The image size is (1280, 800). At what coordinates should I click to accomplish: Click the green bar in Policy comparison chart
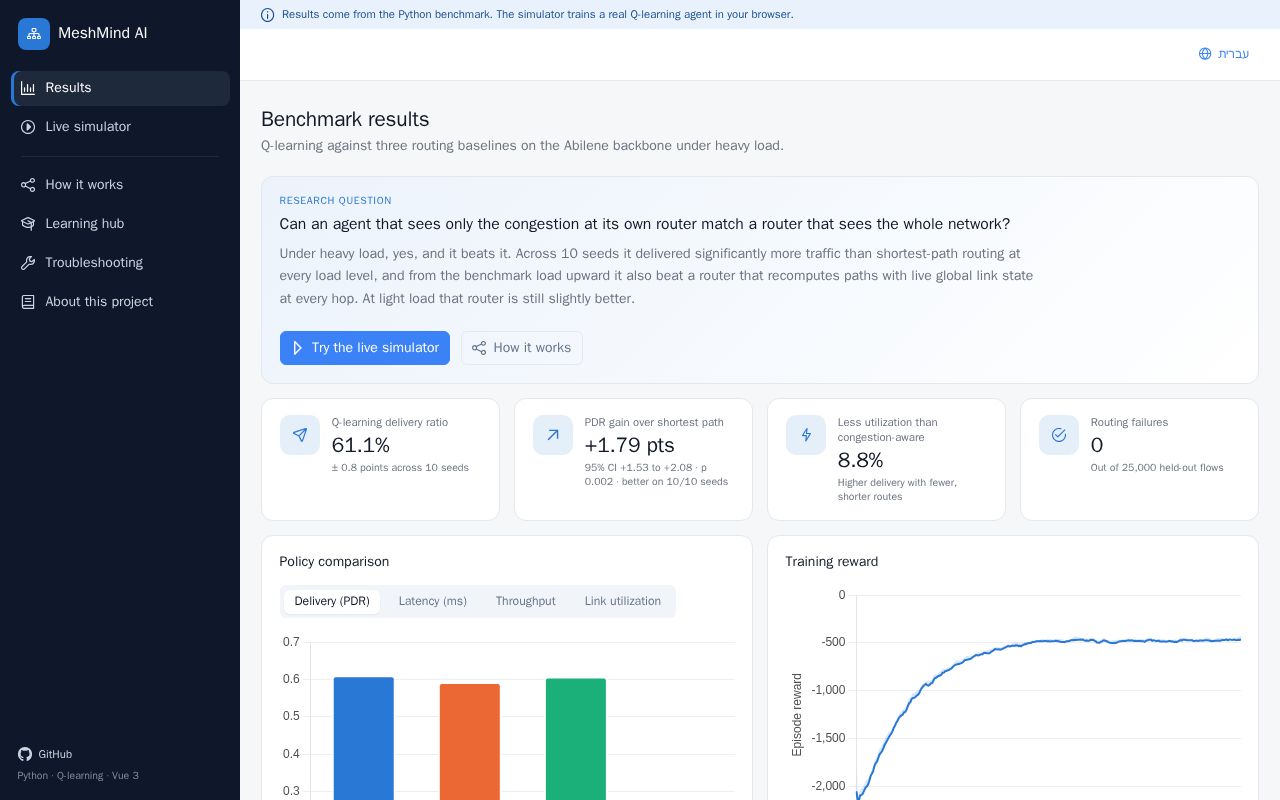[576, 739]
